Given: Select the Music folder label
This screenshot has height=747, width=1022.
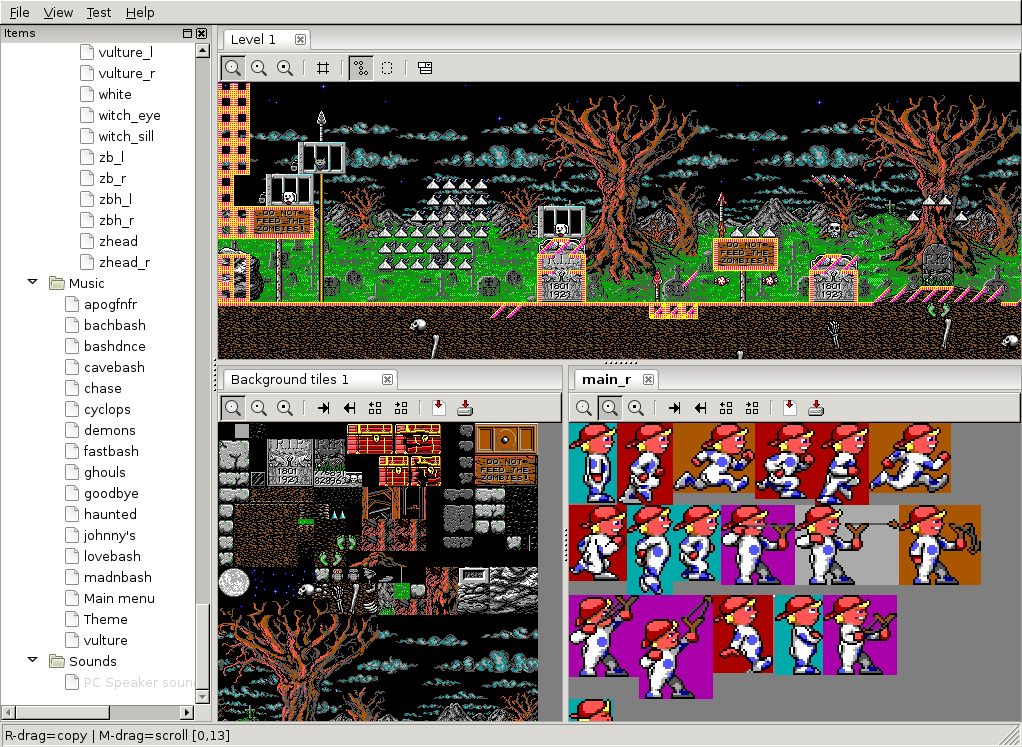Looking at the screenshot, I should click(x=87, y=284).
